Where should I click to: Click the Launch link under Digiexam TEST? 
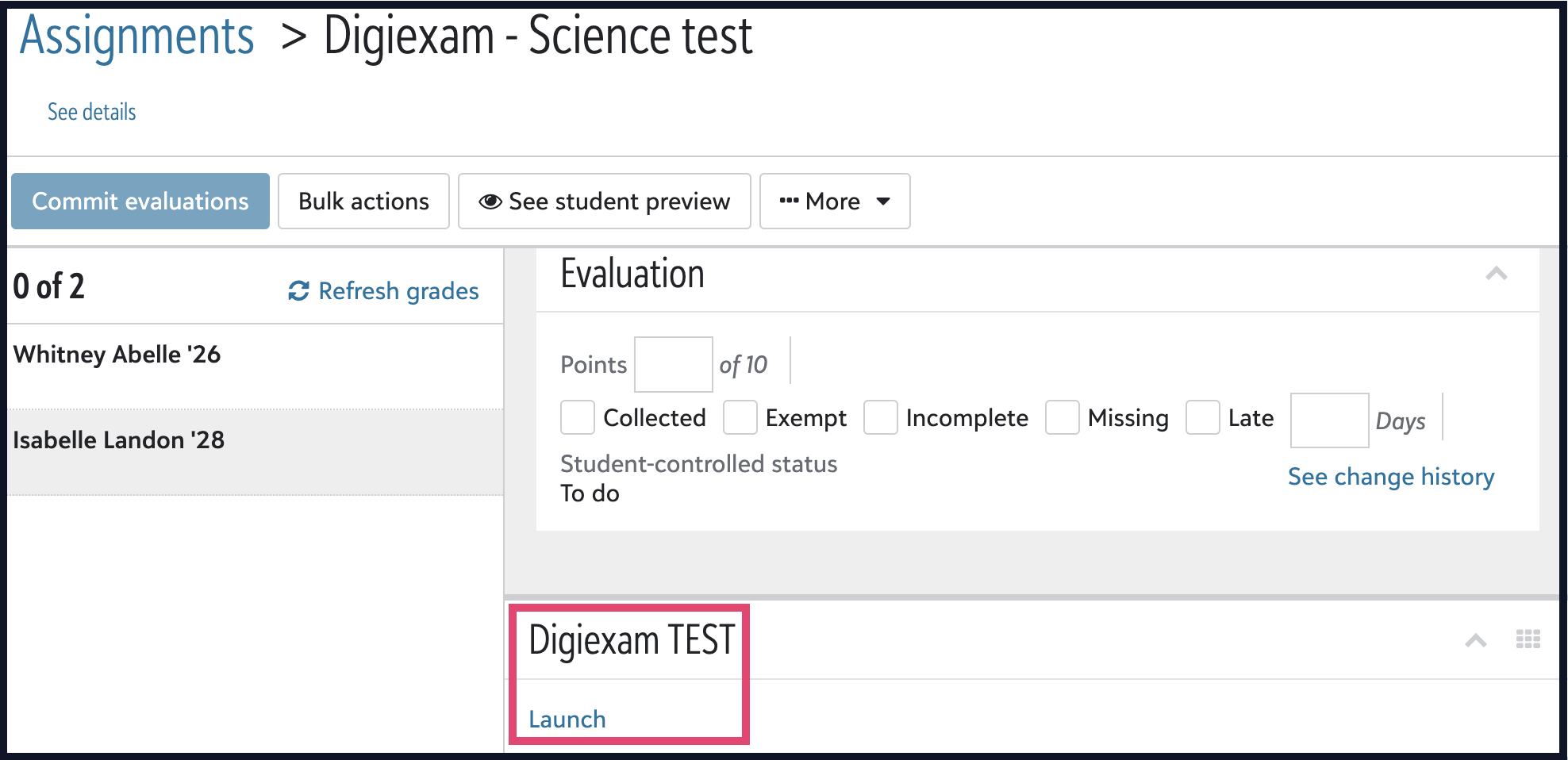(567, 720)
